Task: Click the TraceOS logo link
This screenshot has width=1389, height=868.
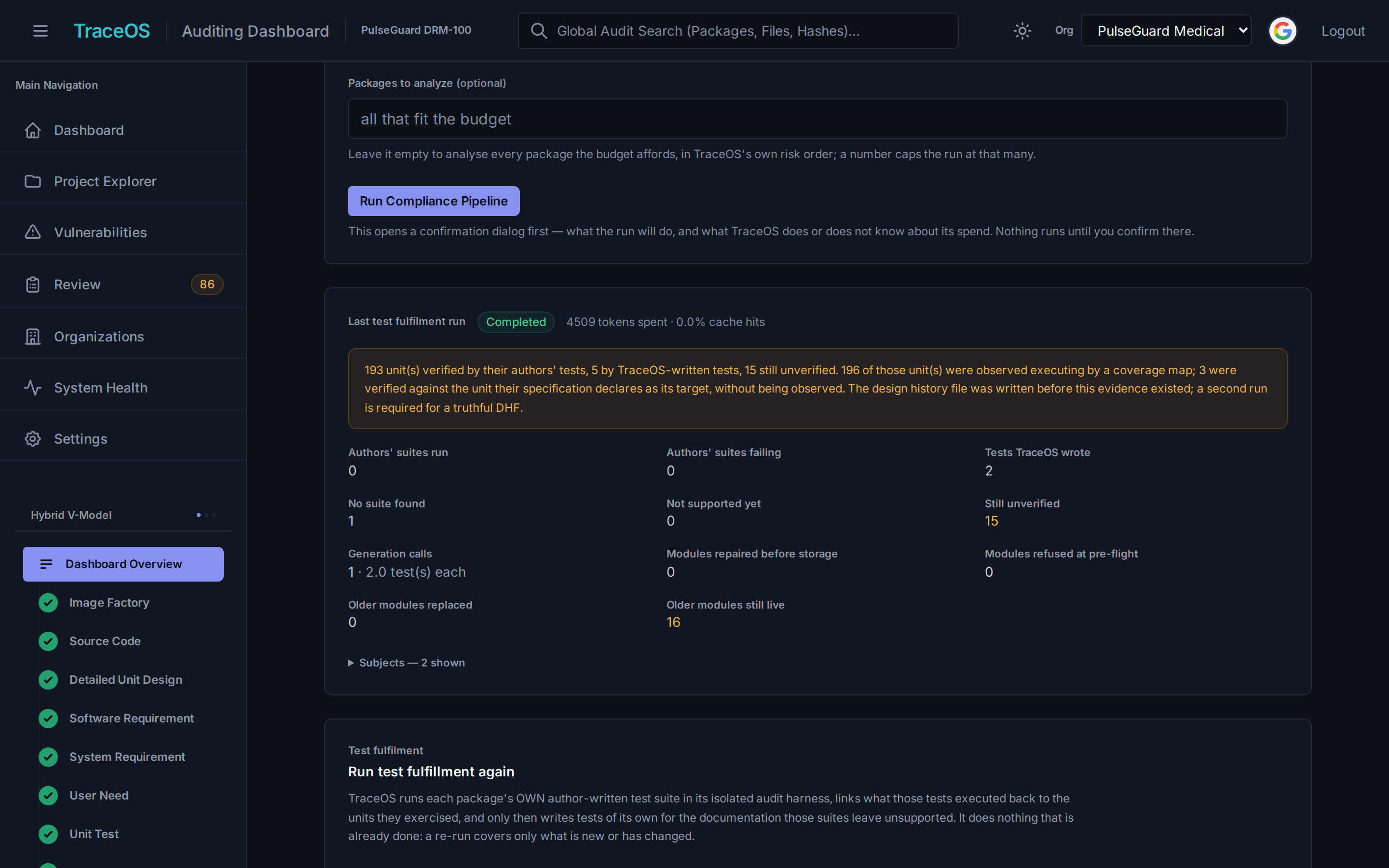Action: click(x=112, y=31)
